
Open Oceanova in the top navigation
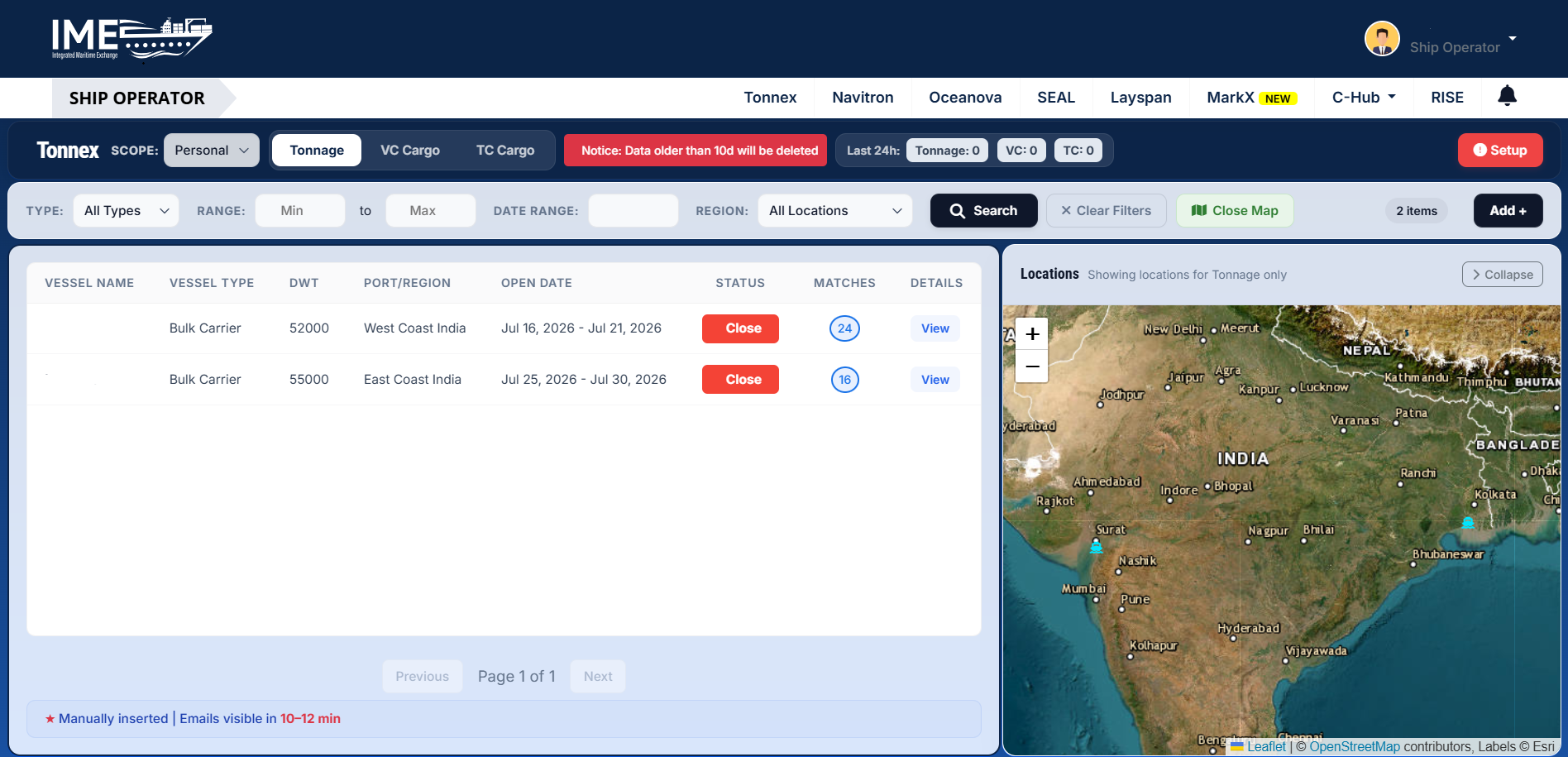coord(965,98)
